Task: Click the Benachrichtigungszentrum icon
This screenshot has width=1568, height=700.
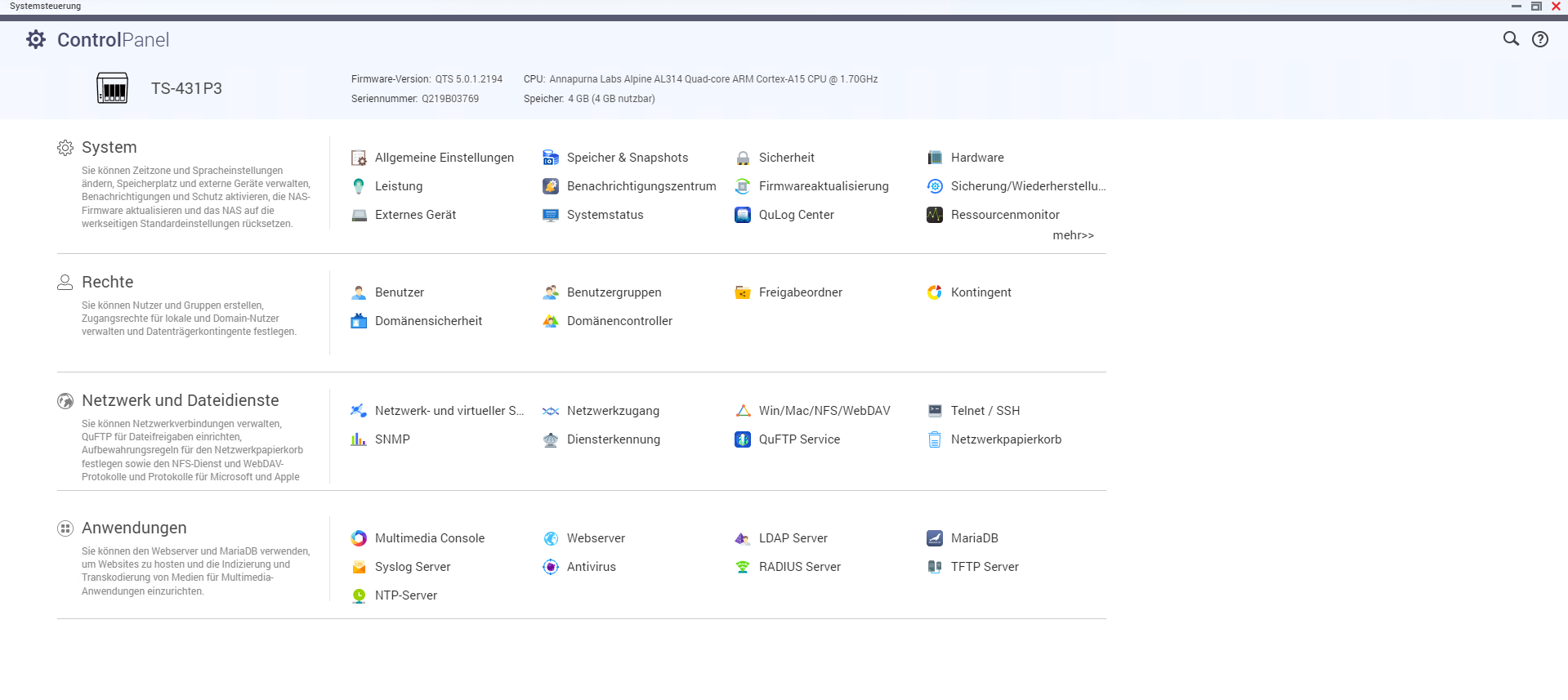Action: tap(551, 186)
